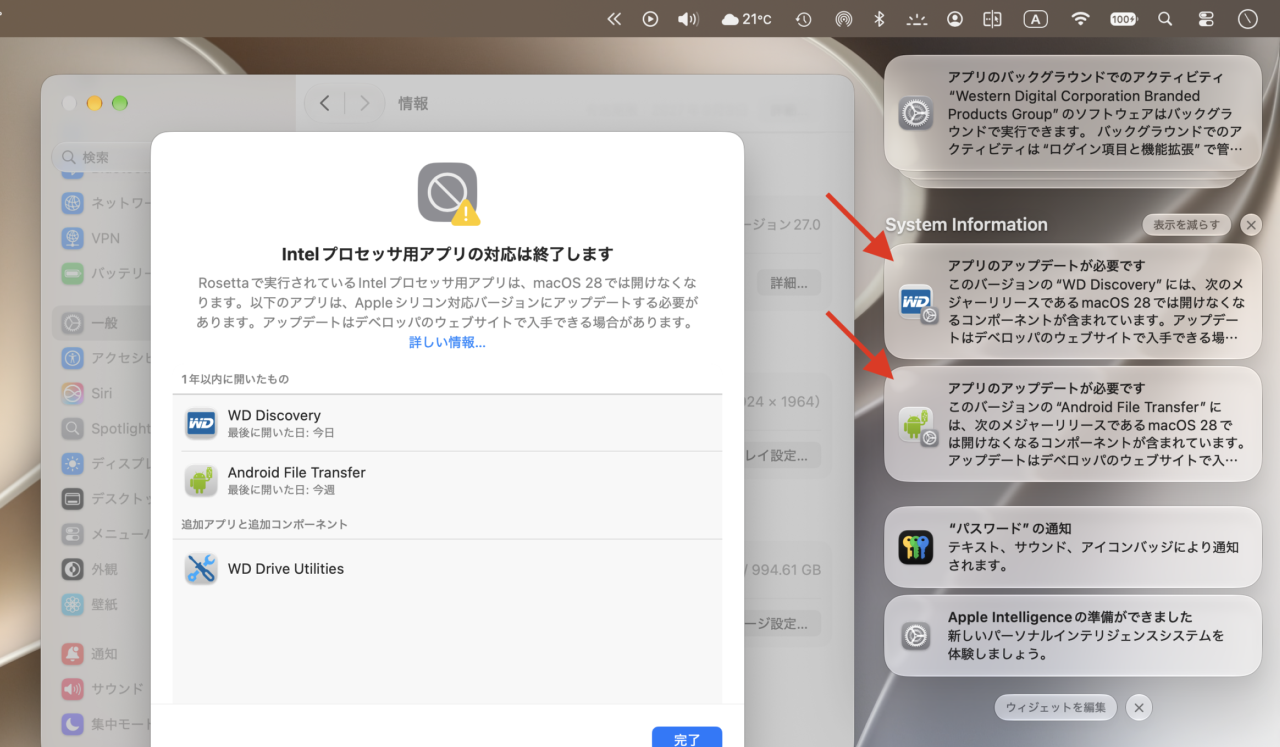Open AirDrop status menu bar icon

point(844,18)
